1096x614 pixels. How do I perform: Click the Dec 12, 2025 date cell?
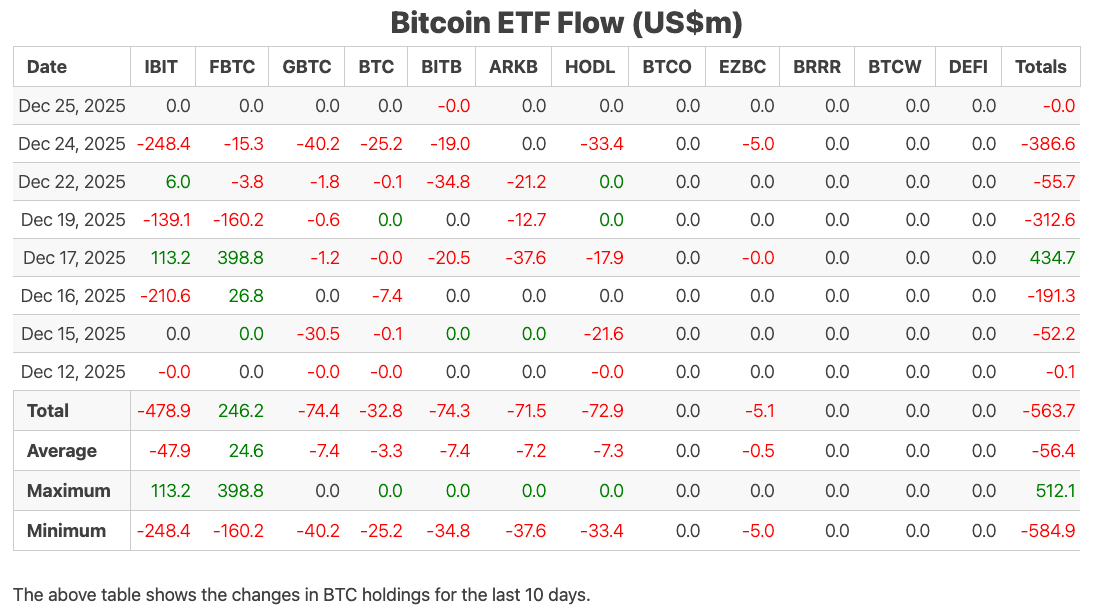click(x=72, y=372)
